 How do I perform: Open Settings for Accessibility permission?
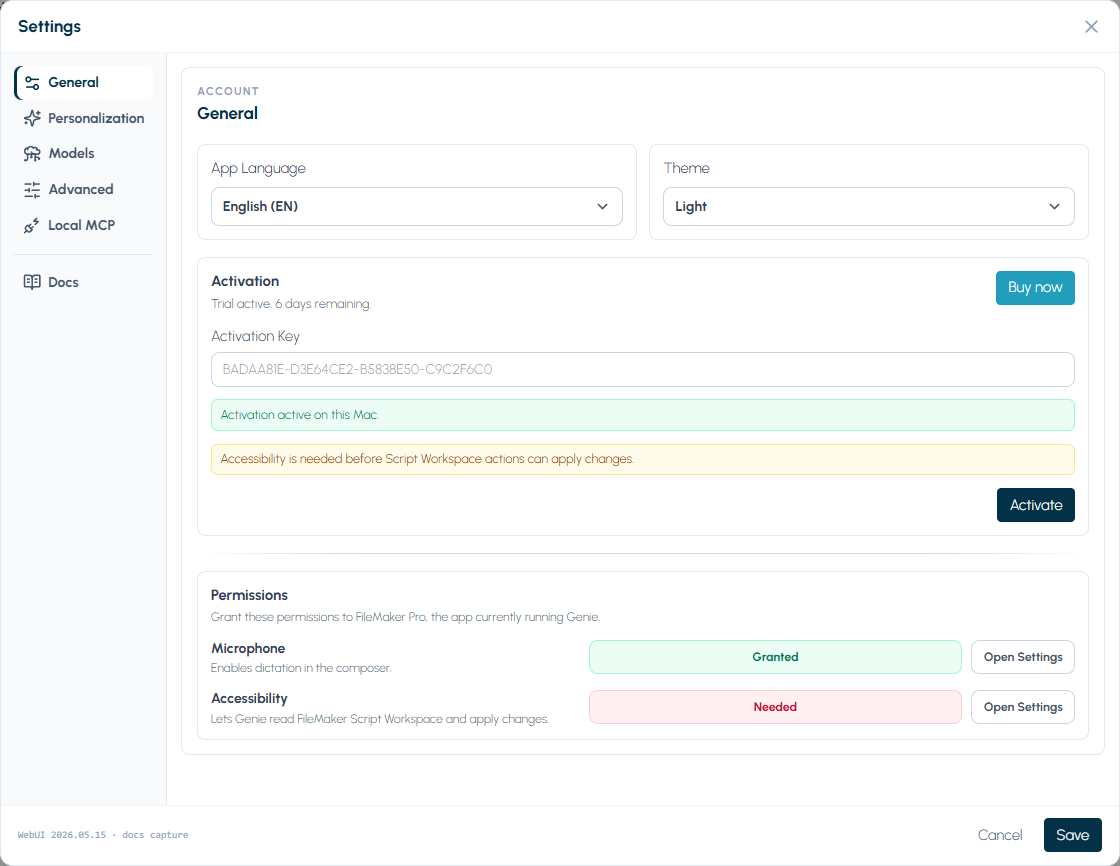(1023, 707)
